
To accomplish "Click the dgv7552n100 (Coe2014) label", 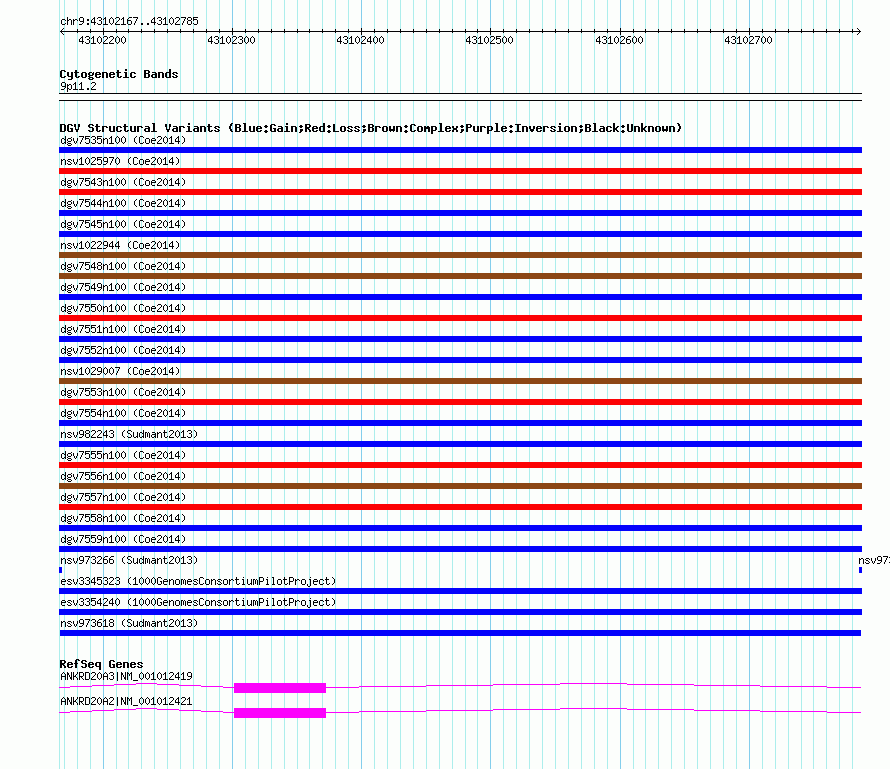I will pyautogui.click(x=123, y=350).
